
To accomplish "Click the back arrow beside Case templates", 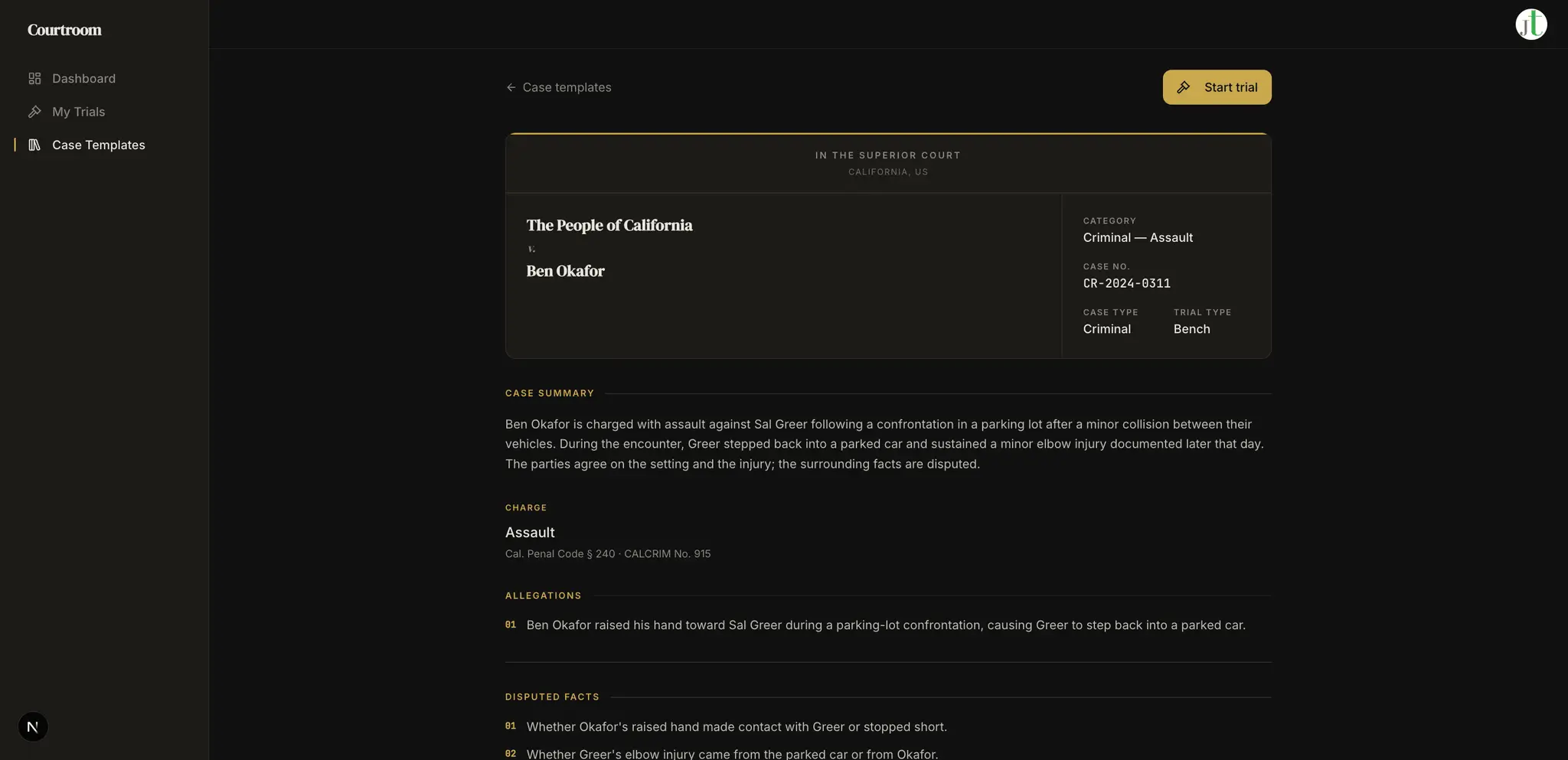I will pyautogui.click(x=511, y=87).
